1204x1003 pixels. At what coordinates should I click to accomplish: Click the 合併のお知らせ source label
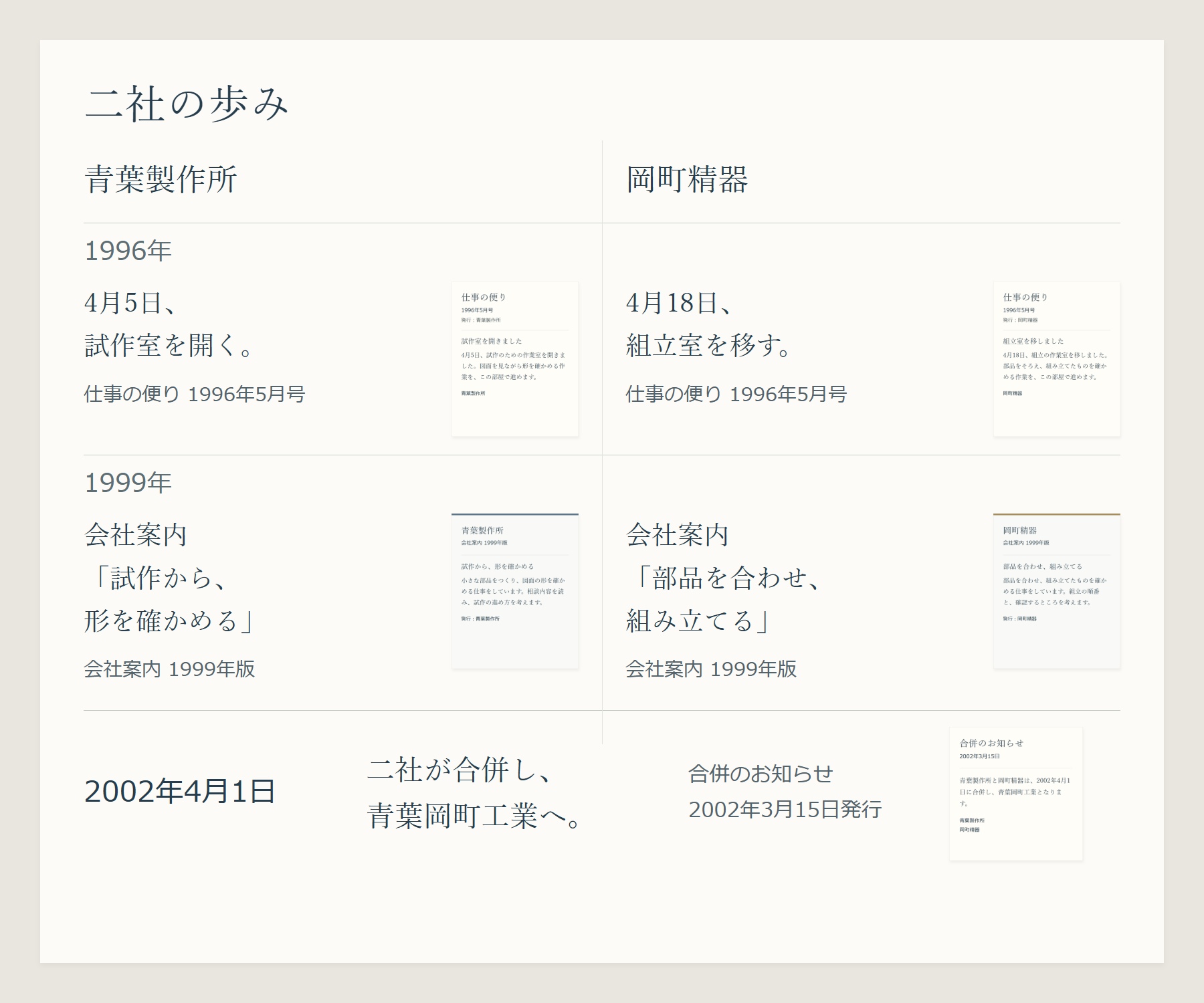pos(761,774)
